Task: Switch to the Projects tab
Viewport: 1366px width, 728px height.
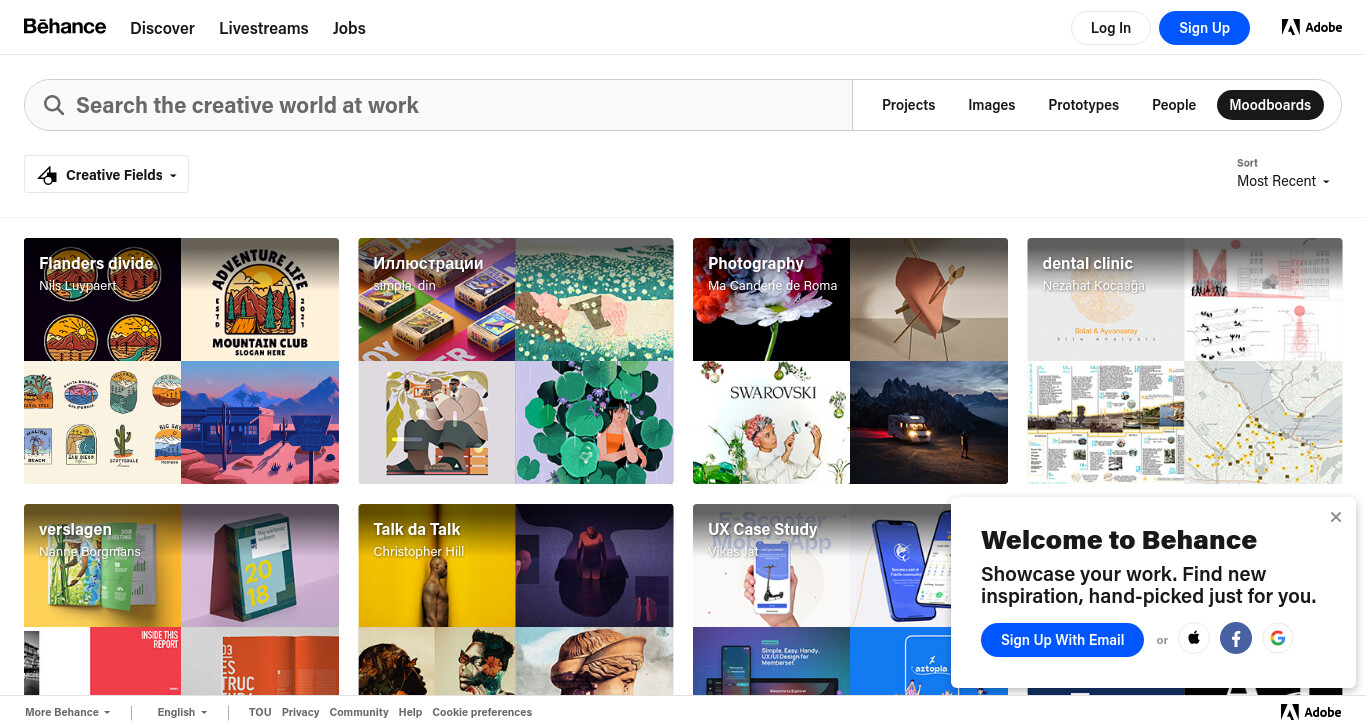Action: pos(909,105)
